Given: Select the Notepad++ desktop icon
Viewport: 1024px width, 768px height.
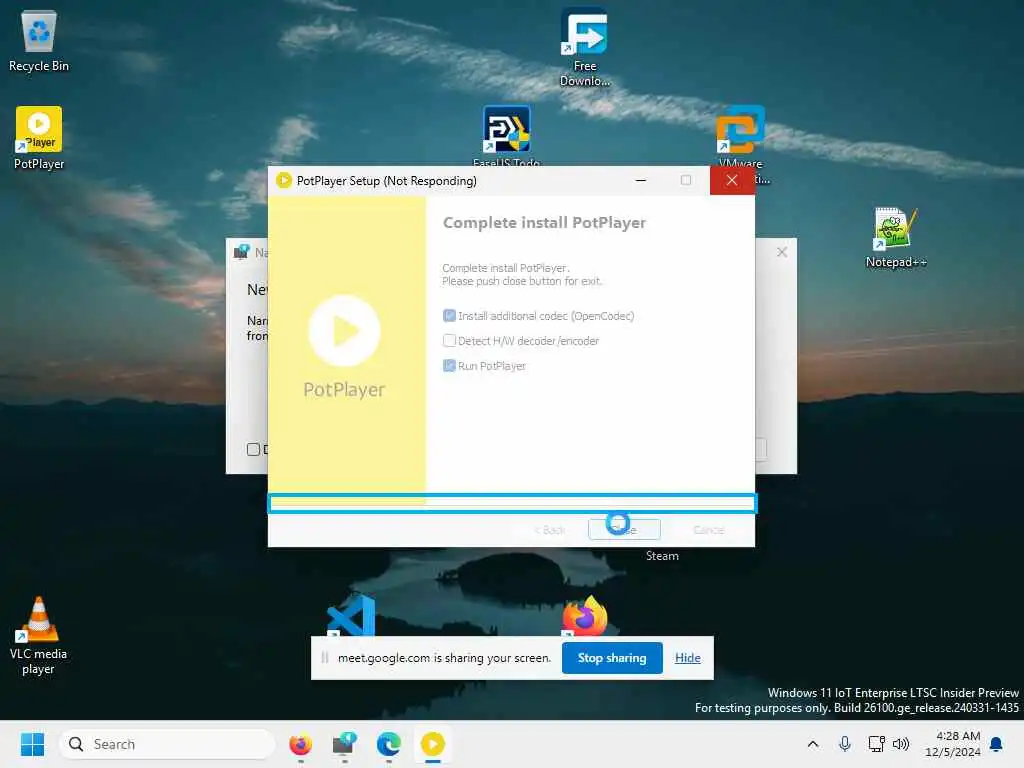Looking at the screenshot, I should click(x=896, y=237).
